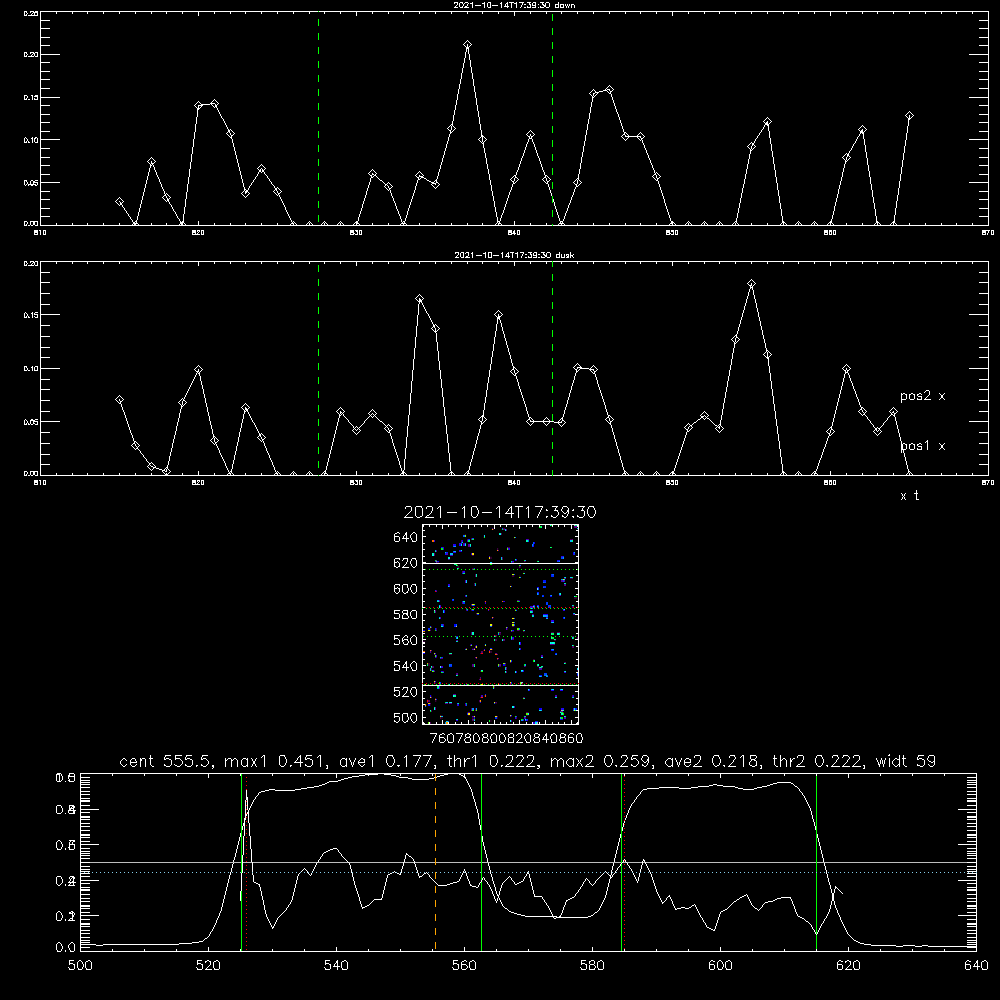Click the right green dashed line in dawn plot
The height and width of the screenshot is (1000, 1000).
coord(552,118)
